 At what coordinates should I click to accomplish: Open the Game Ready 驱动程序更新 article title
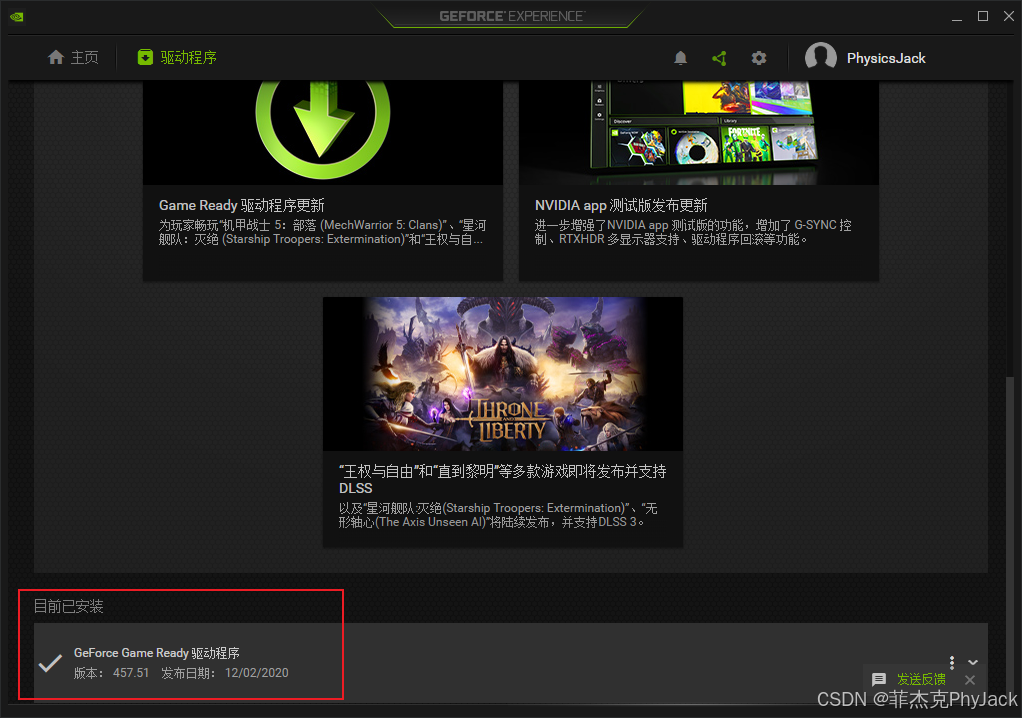(242, 205)
